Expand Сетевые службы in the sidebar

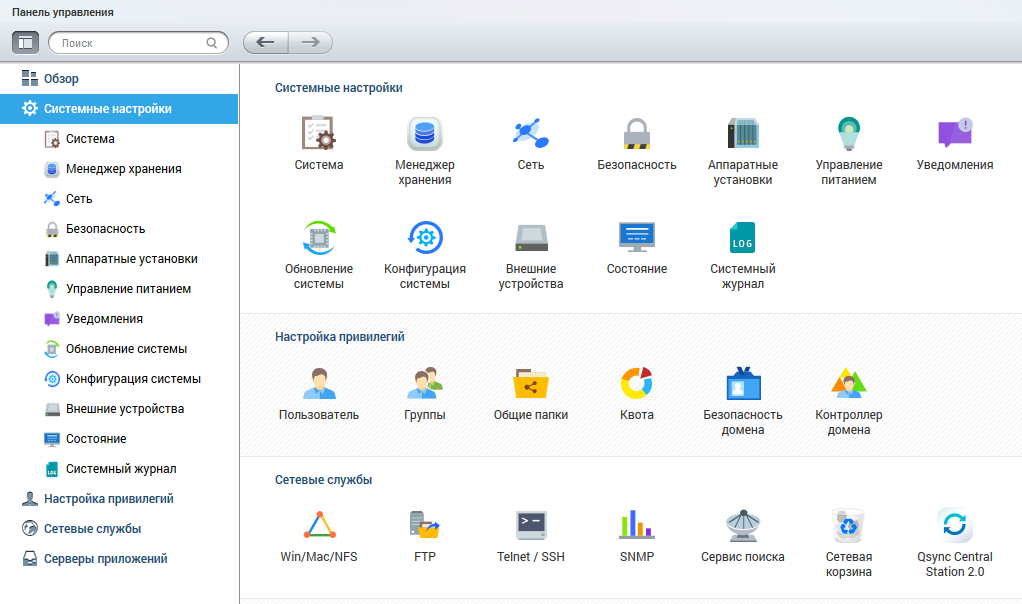click(92, 529)
